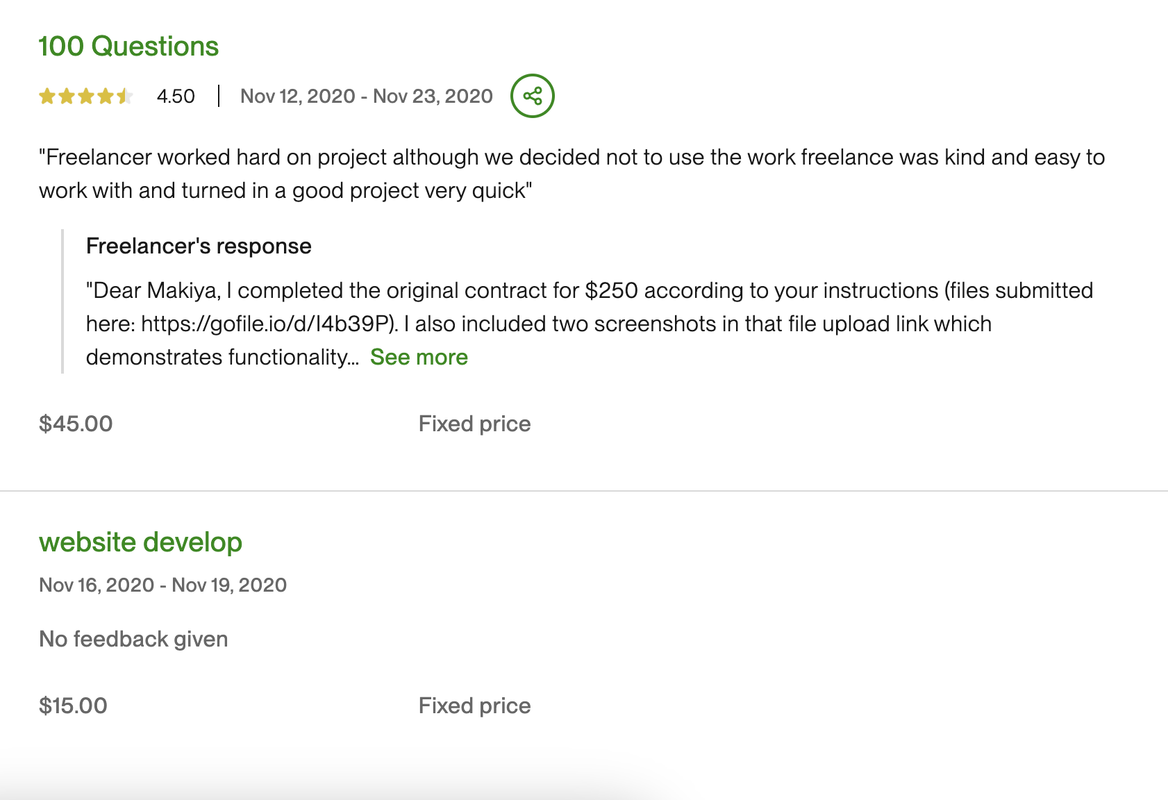Click "Fixed price" beside the $45.00 amount

point(474,424)
